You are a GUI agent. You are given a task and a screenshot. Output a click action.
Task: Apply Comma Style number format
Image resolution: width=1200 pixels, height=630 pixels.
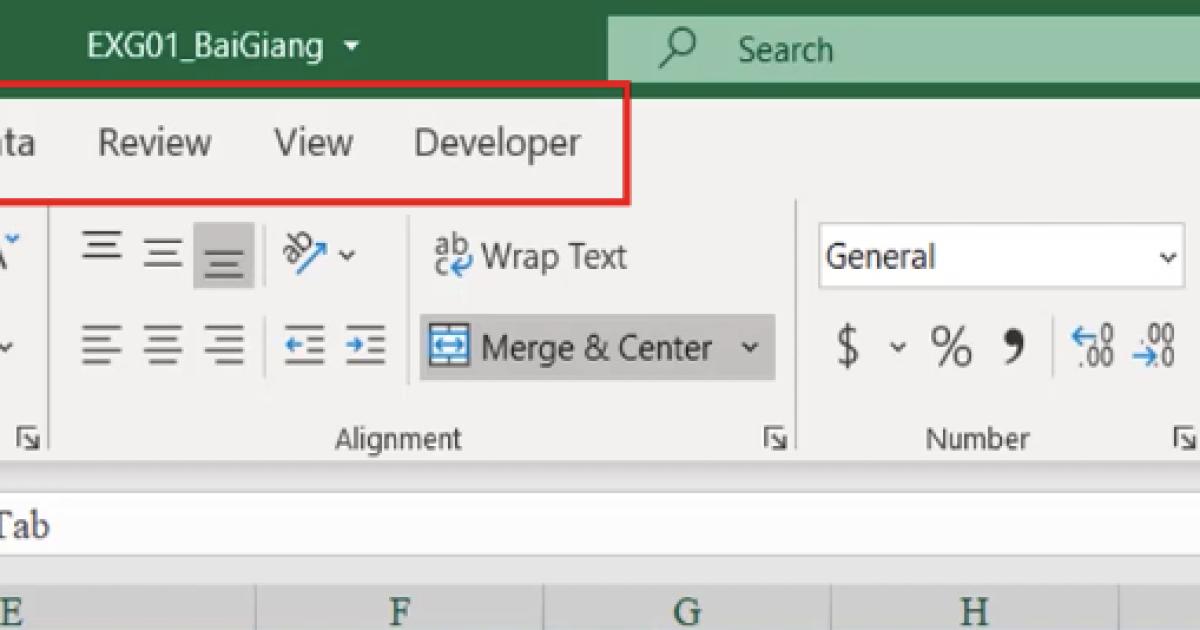click(1013, 348)
